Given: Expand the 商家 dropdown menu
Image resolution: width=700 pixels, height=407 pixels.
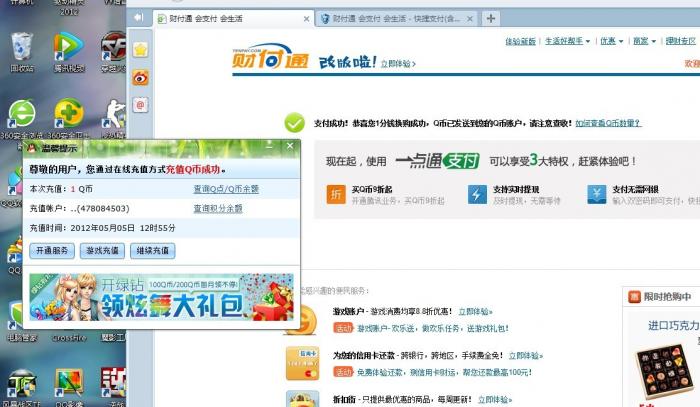Looking at the screenshot, I should tap(644, 41).
